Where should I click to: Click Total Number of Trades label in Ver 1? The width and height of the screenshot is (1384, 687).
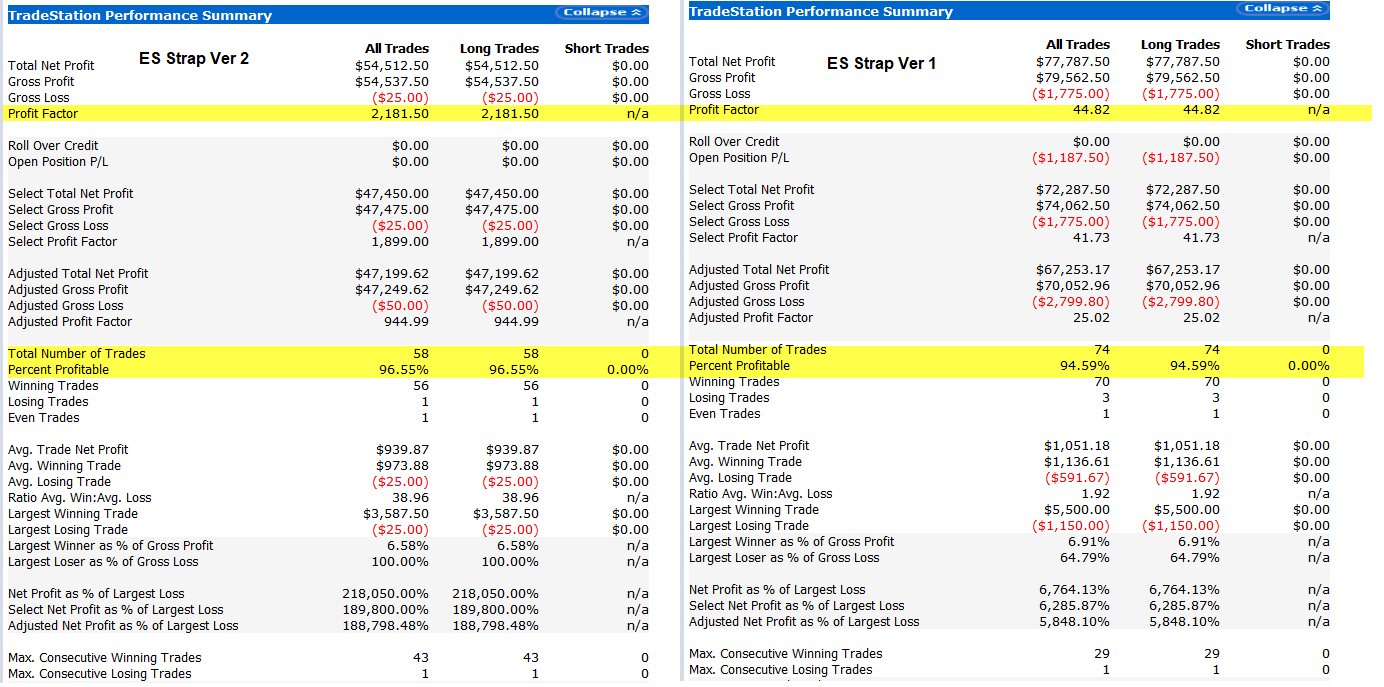(757, 349)
